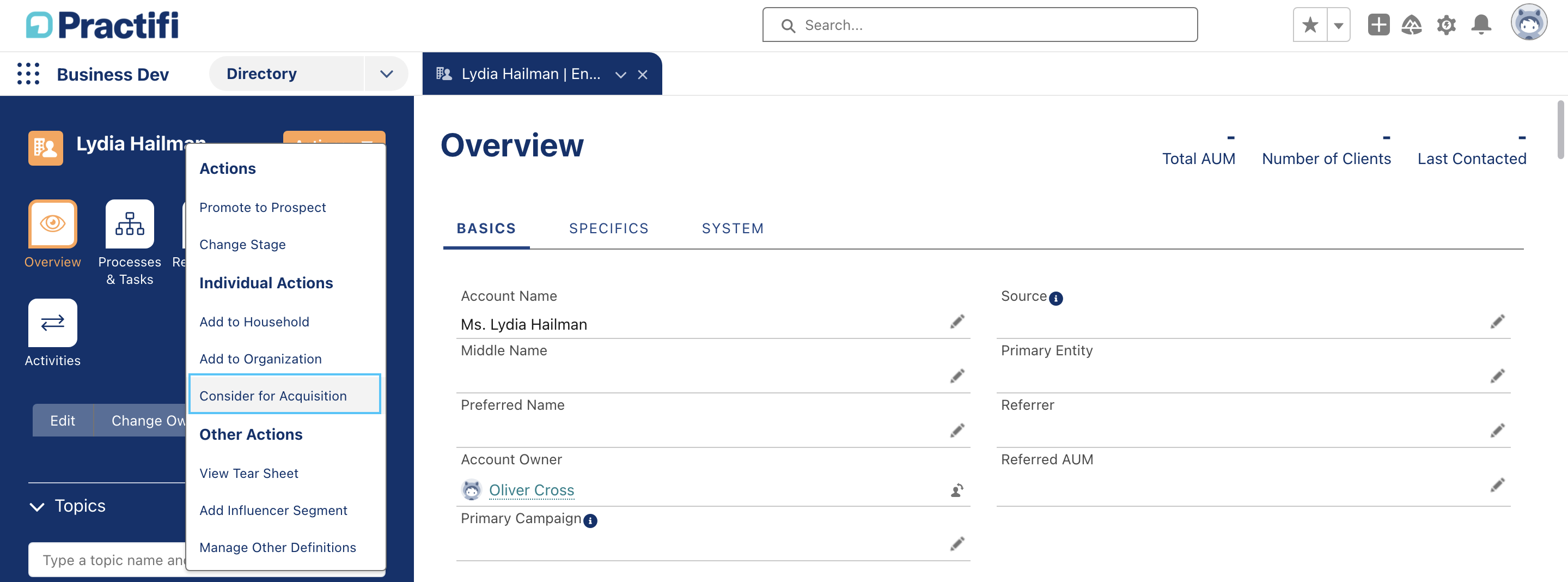Edit Primary Entity pencil icon
The image size is (1568, 582).
coord(1497,376)
